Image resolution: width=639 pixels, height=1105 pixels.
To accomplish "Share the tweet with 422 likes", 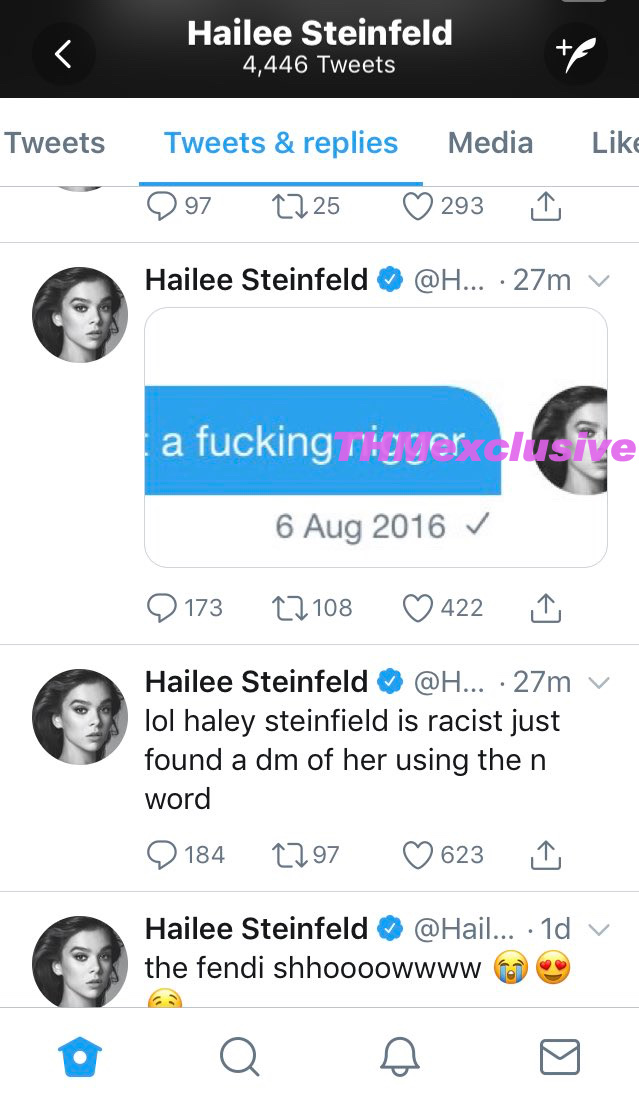I will pyautogui.click(x=545, y=608).
